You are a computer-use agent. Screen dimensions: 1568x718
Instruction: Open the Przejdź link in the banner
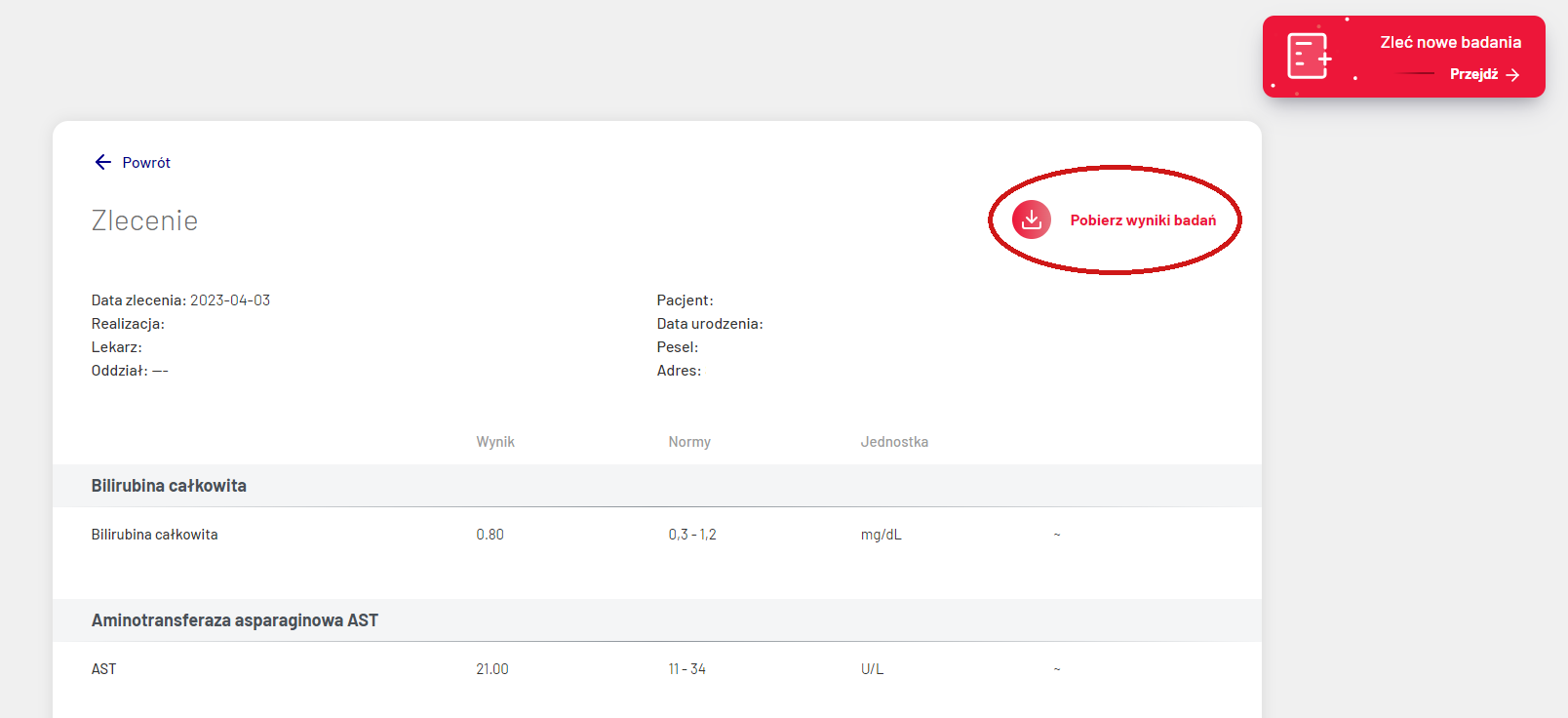click(x=1473, y=74)
